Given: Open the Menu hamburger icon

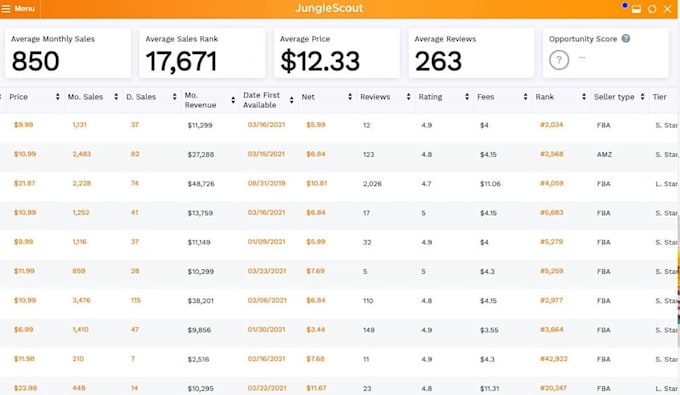Looking at the screenshot, I should 6,9.
